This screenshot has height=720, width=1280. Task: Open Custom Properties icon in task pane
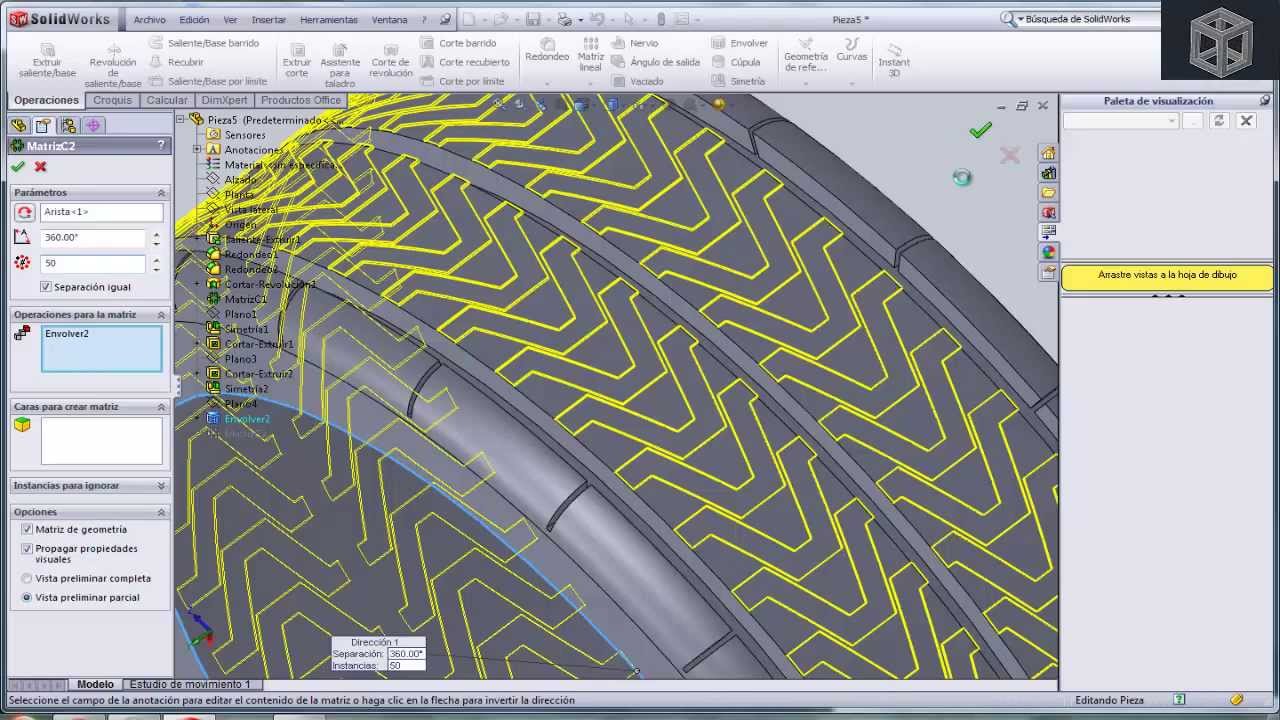click(x=1048, y=271)
